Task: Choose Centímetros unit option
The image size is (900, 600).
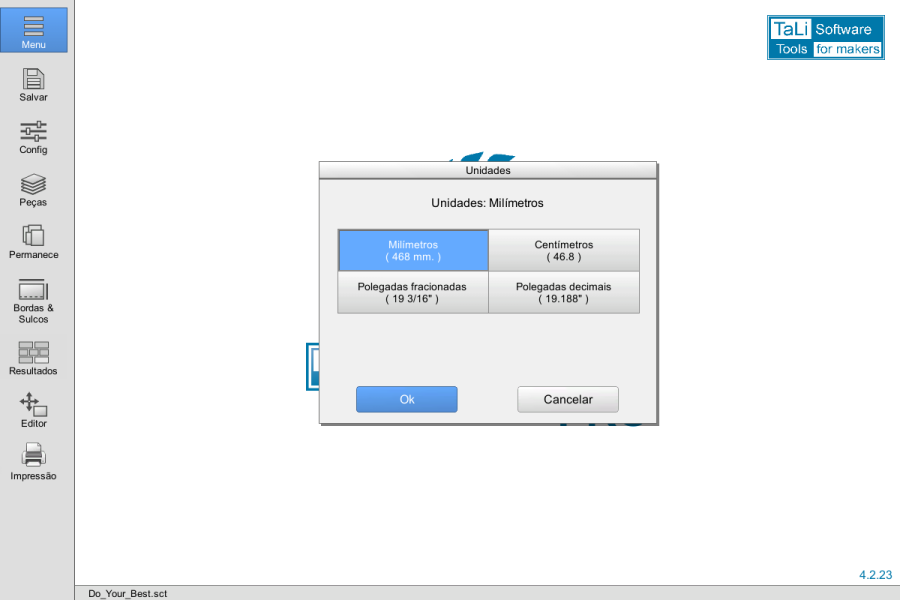Action: pyautogui.click(x=564, y=250)
